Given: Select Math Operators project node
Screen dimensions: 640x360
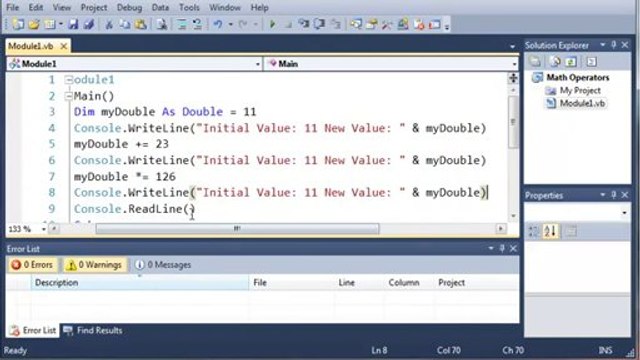Looking at the screenshot, I should pyautogui.click(x=578, y=78).
